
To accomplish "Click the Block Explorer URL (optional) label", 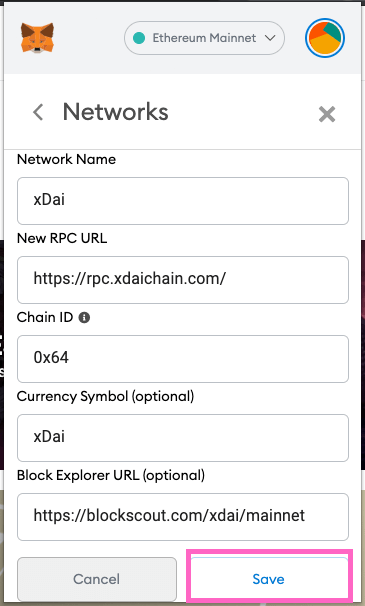I will point(111,475).
